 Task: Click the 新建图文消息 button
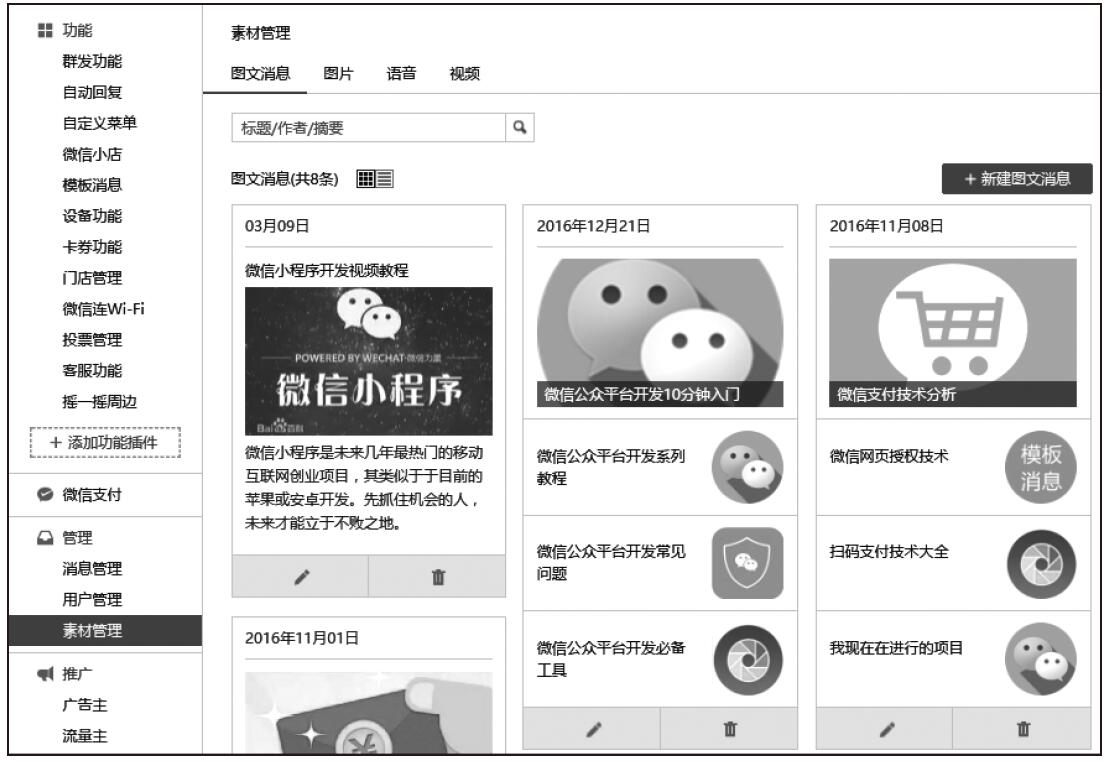[x=1016, y=179]
